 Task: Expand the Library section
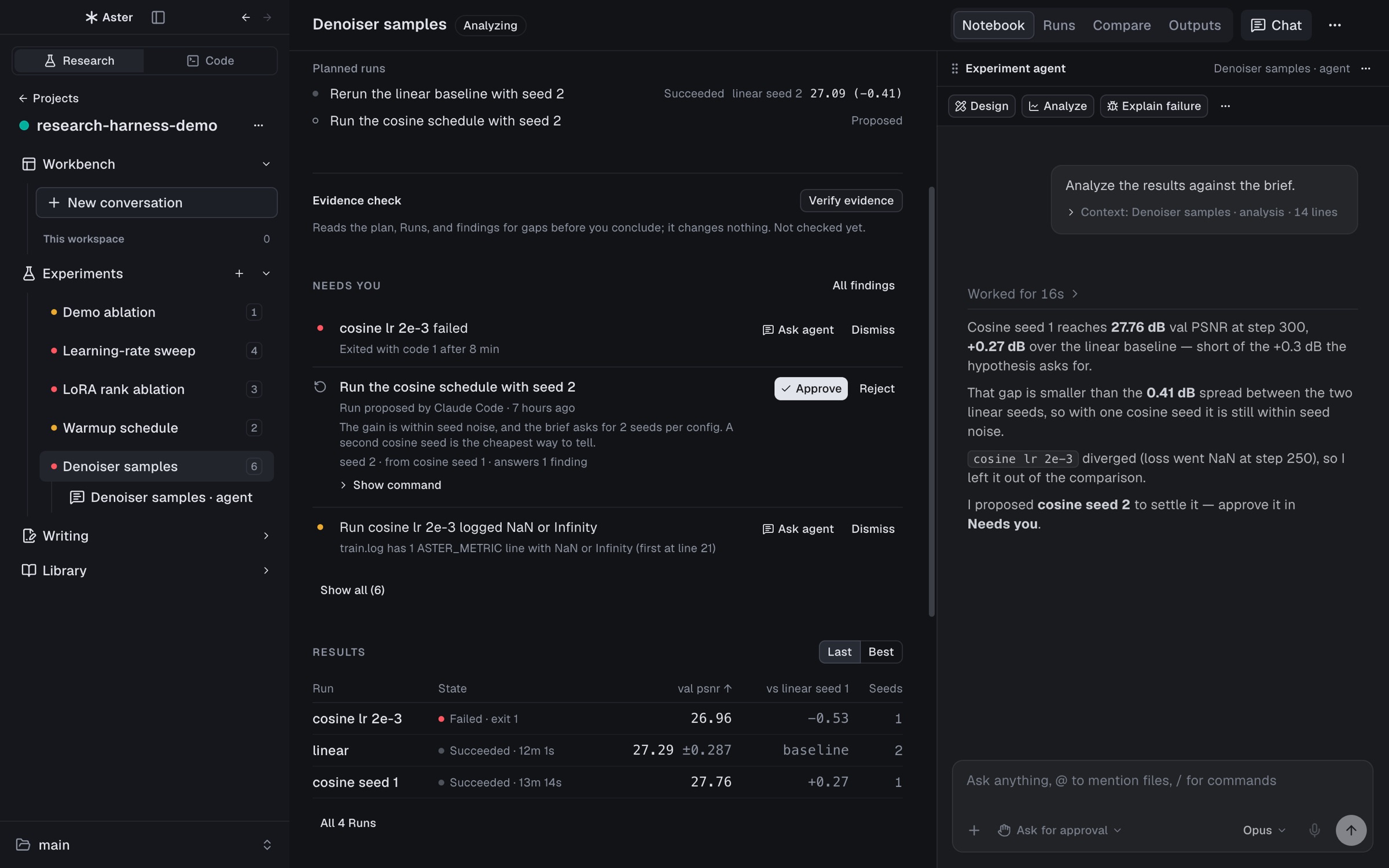click(266, 571)
